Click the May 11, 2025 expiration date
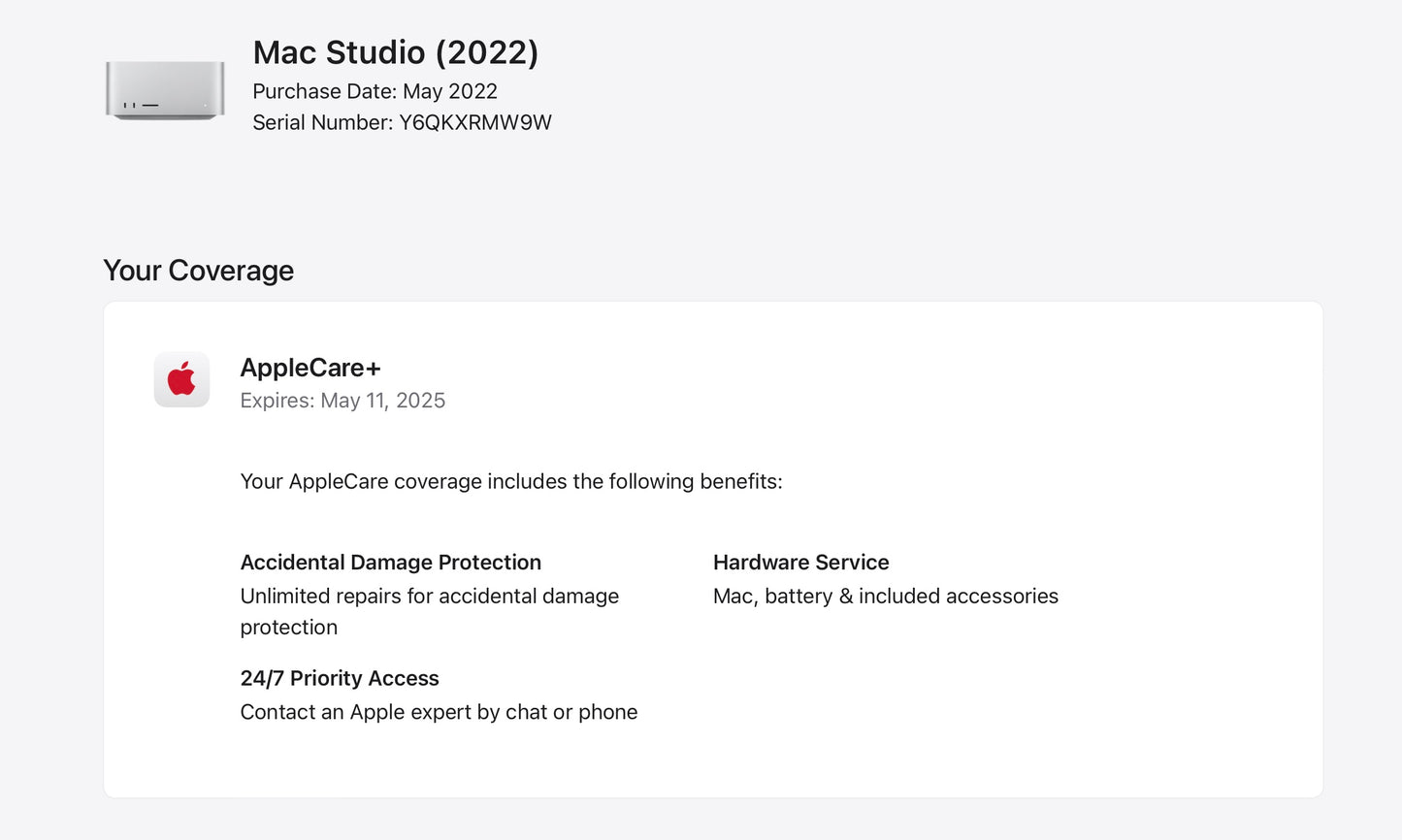 [383, 401]
